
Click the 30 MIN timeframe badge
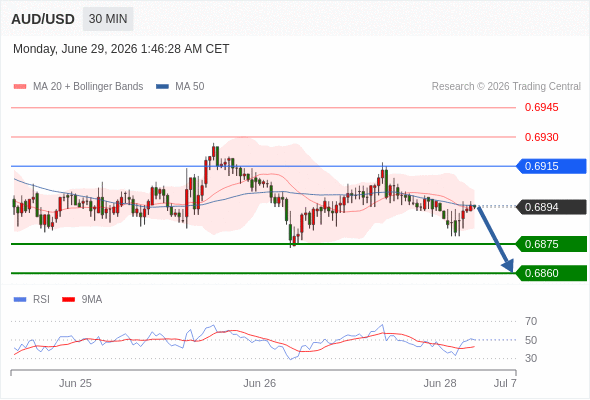pyautogui.click(x=108, y=19)
